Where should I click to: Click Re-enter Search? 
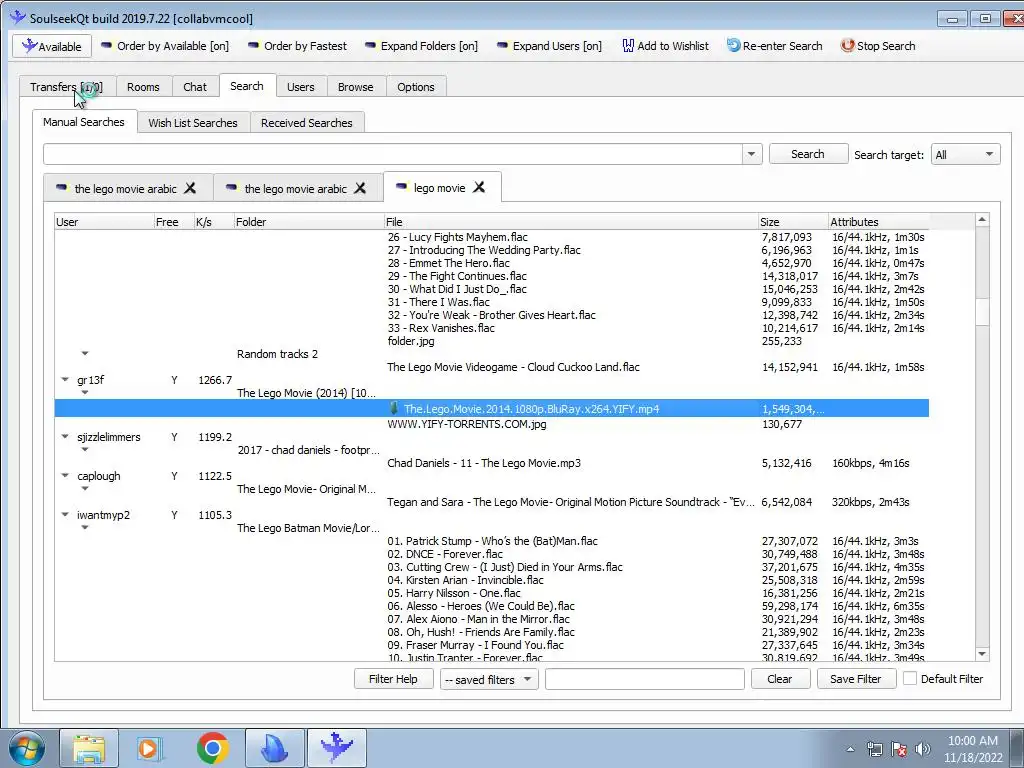tap(775, 46)
